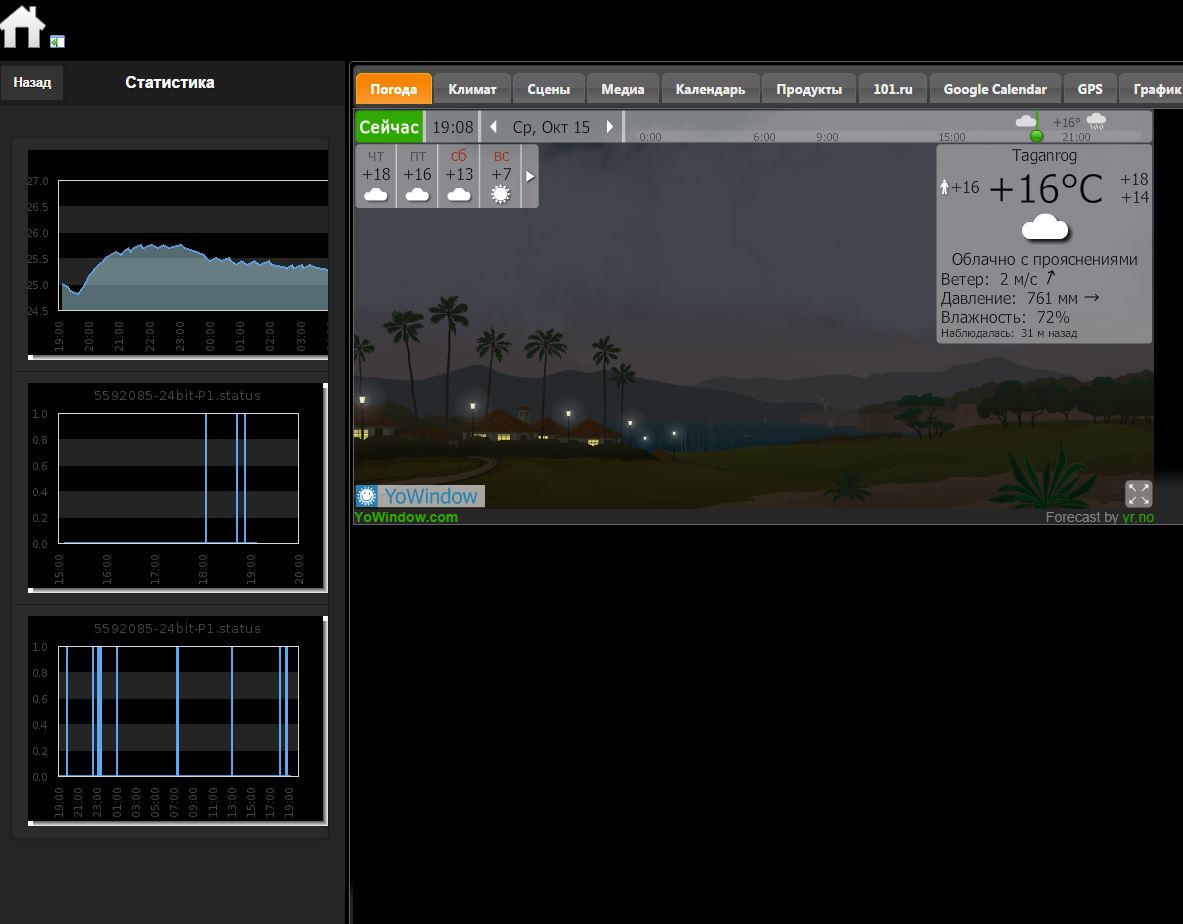The height and width of the screenshot is (924, 1183).
Task: Select Sunday (вс) +7 sunny forecast
Action: (501, 176)
